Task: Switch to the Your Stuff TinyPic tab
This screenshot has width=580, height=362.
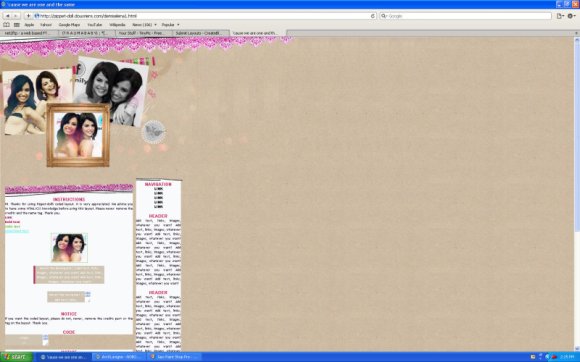Action: (144, 33)
